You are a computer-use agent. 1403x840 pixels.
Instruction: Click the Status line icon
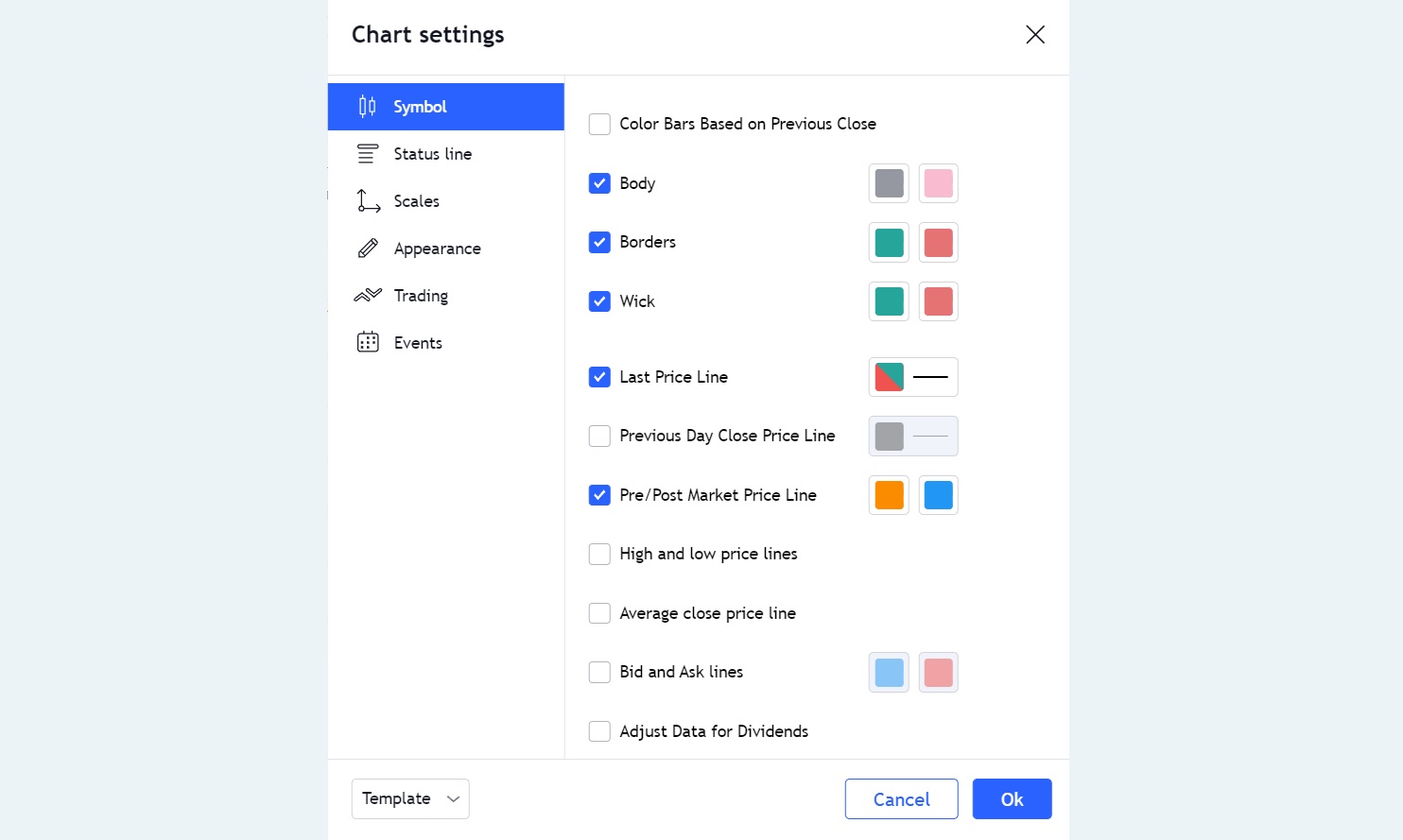[368, 154]
